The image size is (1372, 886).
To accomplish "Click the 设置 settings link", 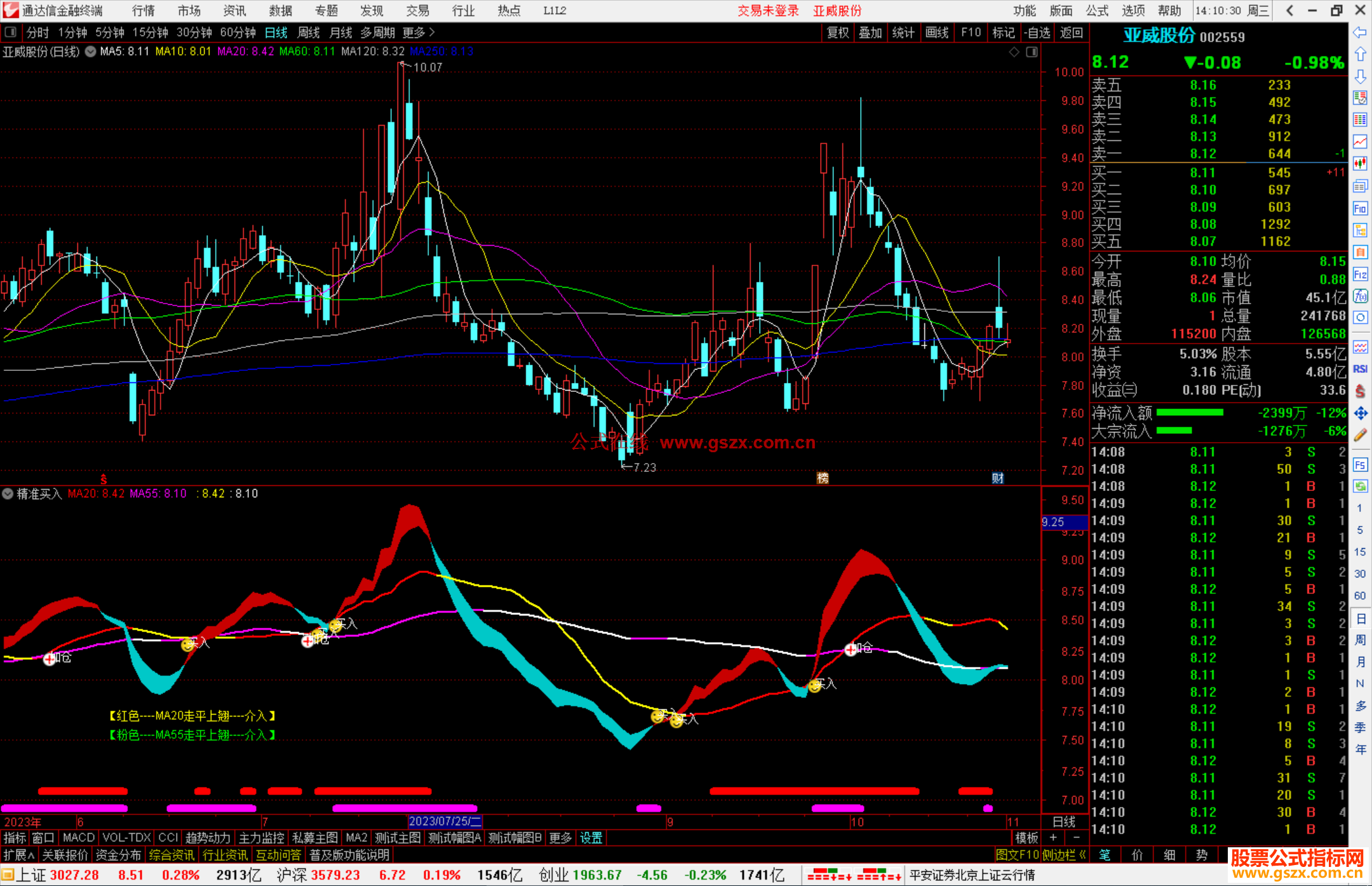I will click(591, 838).
